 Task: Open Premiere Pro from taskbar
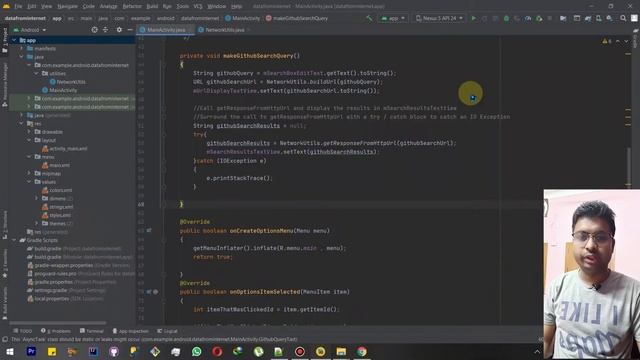click(31, 351)
